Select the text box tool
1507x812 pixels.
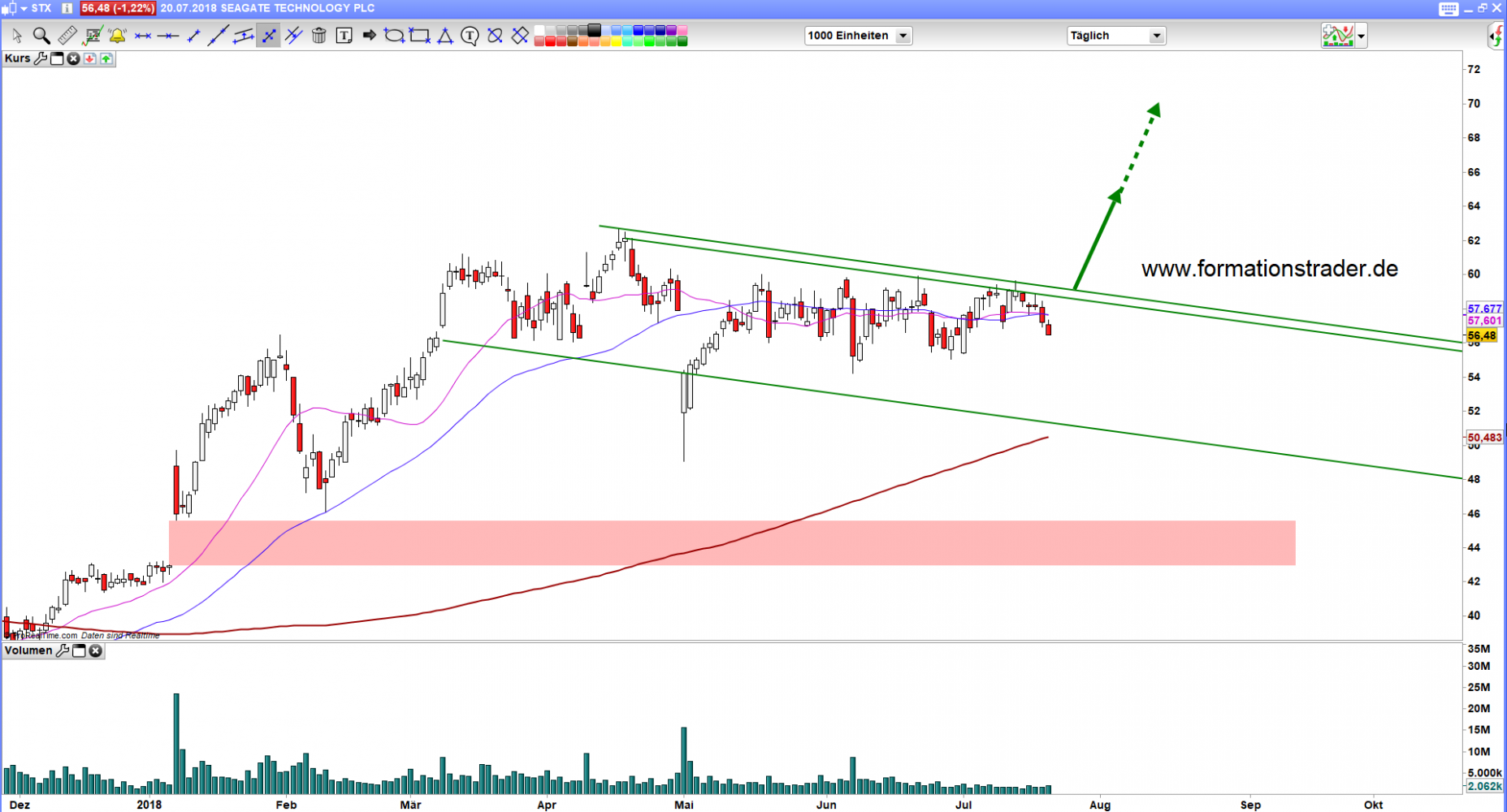pyautogui.click(x=344, y=36)
